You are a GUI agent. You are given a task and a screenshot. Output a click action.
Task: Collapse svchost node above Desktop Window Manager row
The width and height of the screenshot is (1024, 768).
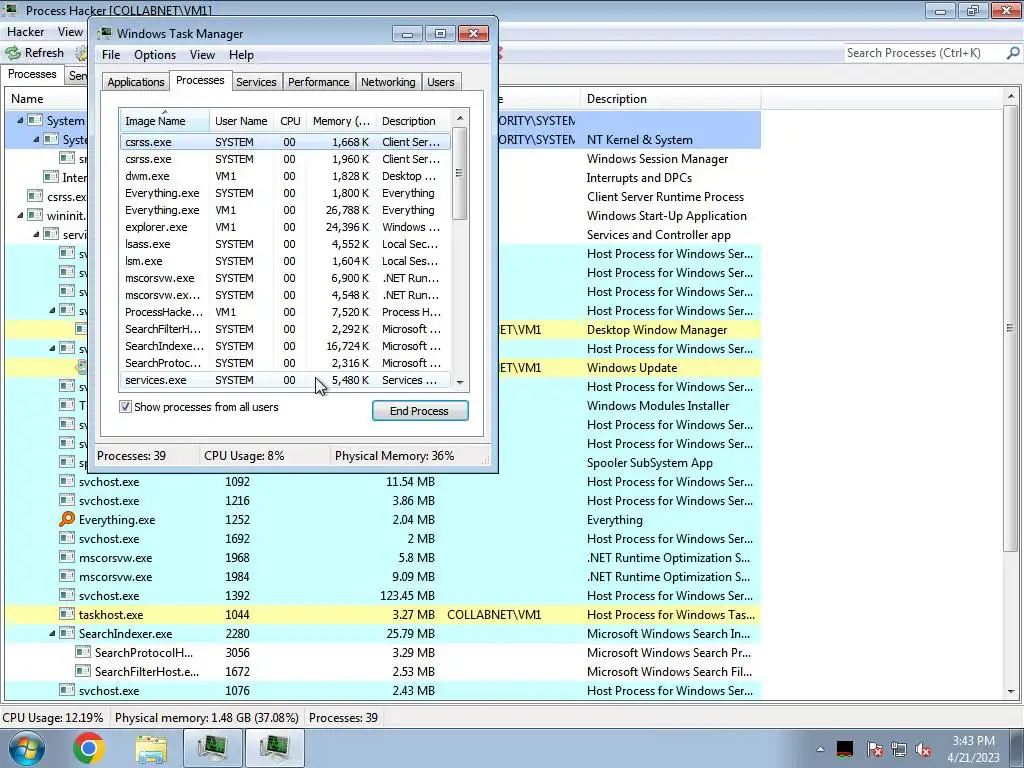pos(52,310)
